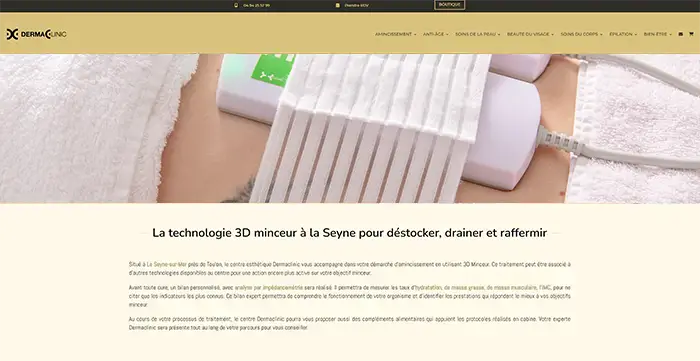Click the 3D minceur hero banner image
The height and width of the screenshot is (361, 700).
click(350, 129)
